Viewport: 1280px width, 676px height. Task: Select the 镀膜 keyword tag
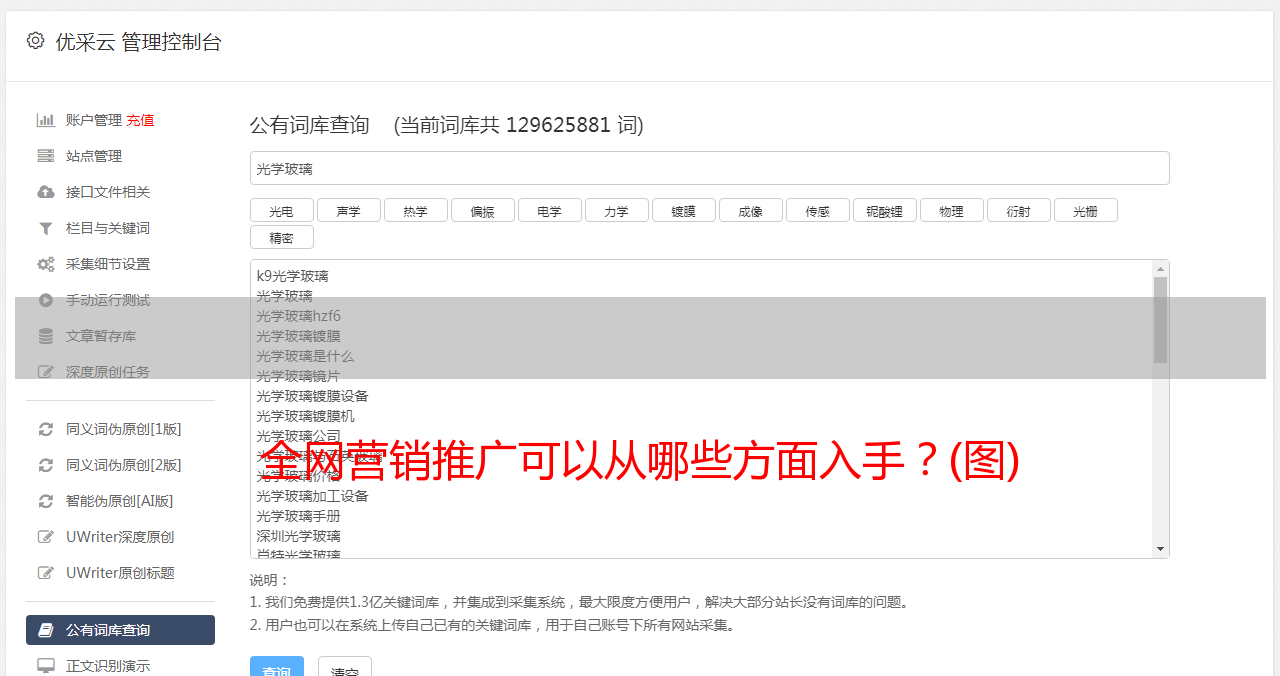(683, 211)
